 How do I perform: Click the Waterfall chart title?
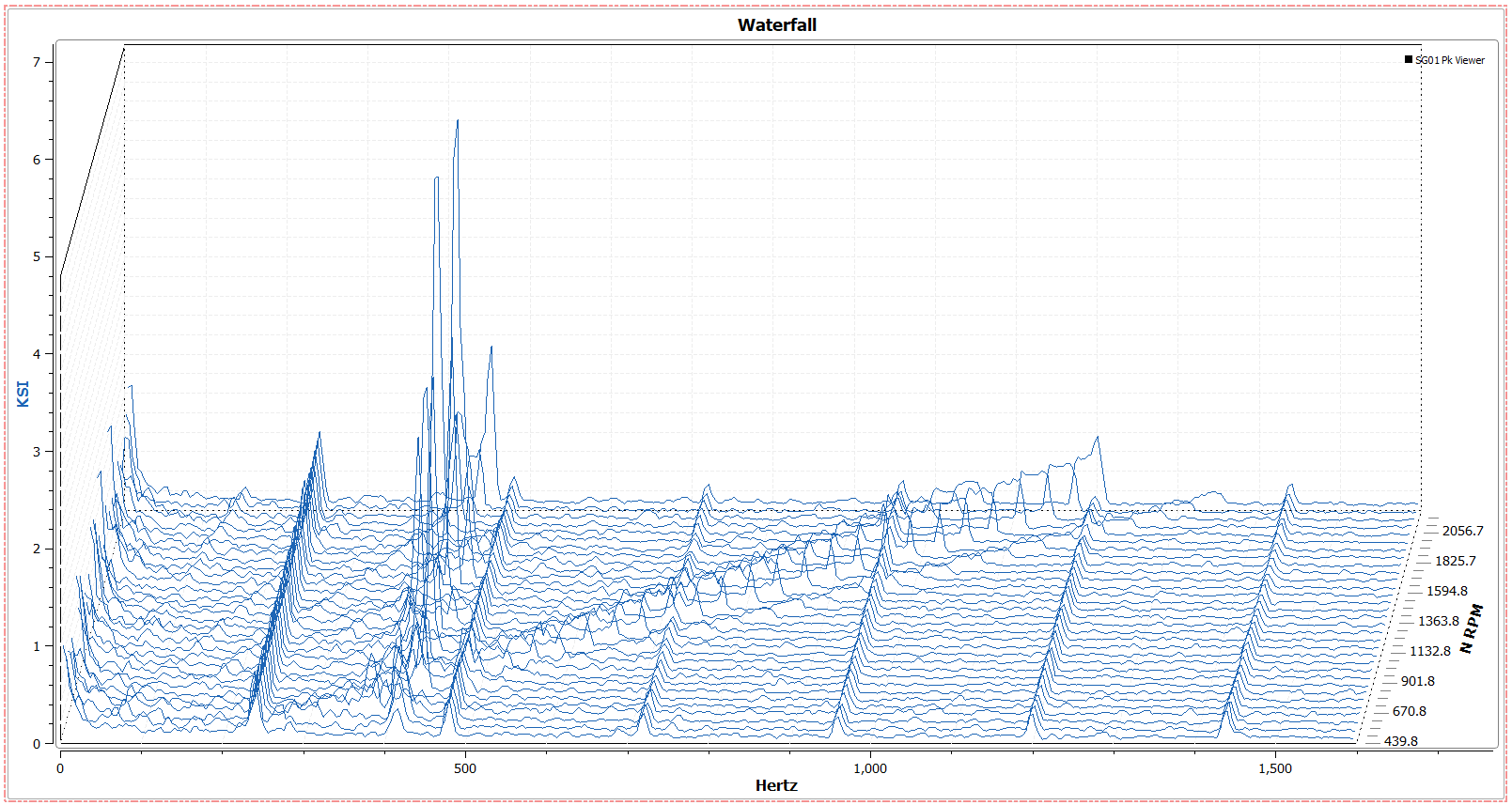point(776,25)
